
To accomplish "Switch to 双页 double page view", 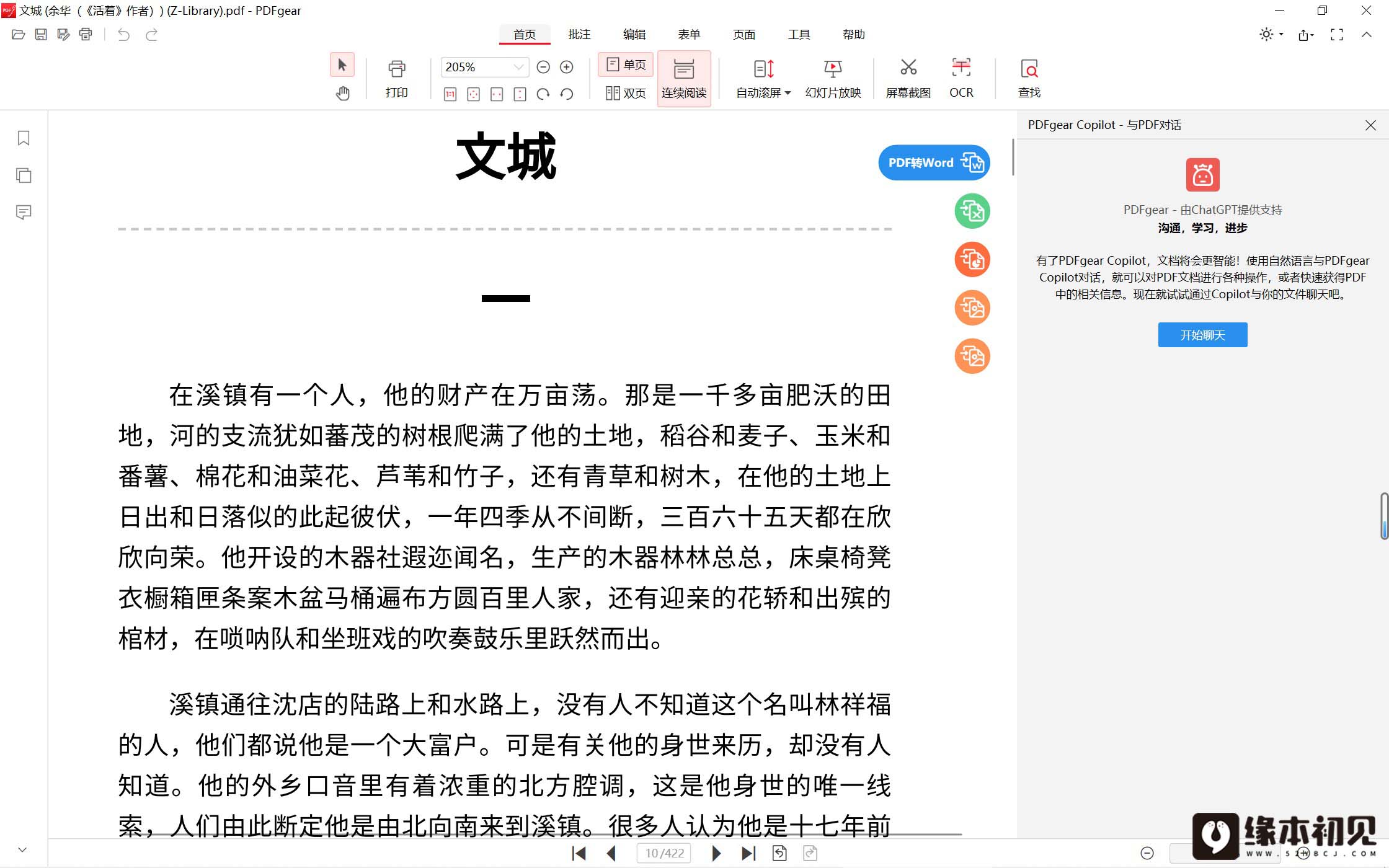I will (626, 93).
